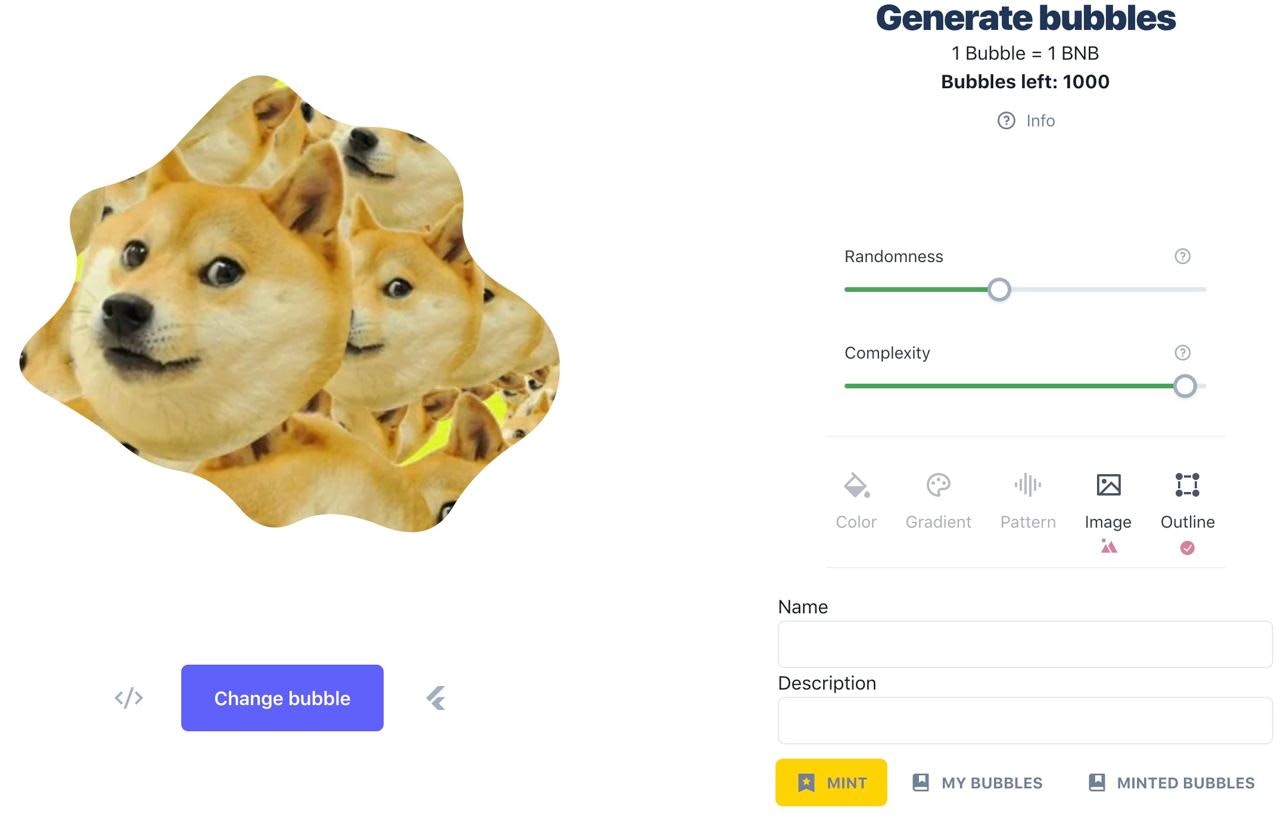Click the Complexity slider handle
1280x822 pixels.
pos(1185,386)
